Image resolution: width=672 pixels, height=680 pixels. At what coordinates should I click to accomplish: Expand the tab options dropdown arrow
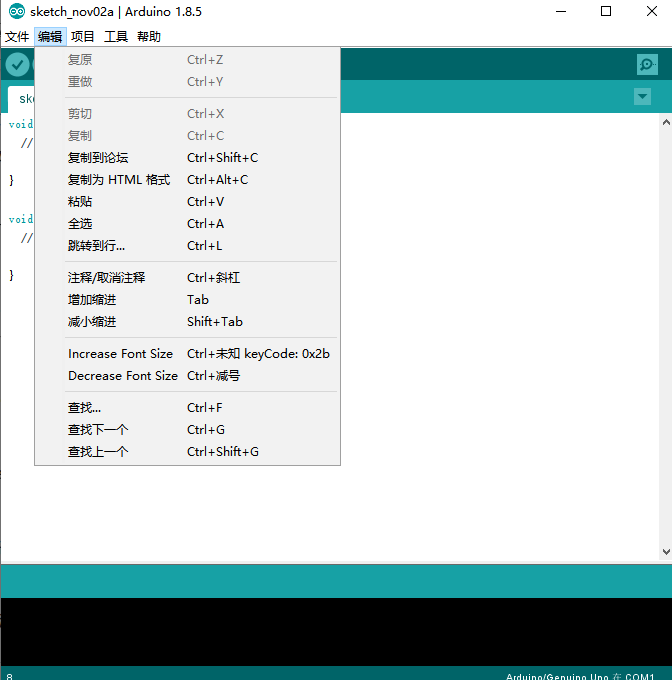pos(642,97)
